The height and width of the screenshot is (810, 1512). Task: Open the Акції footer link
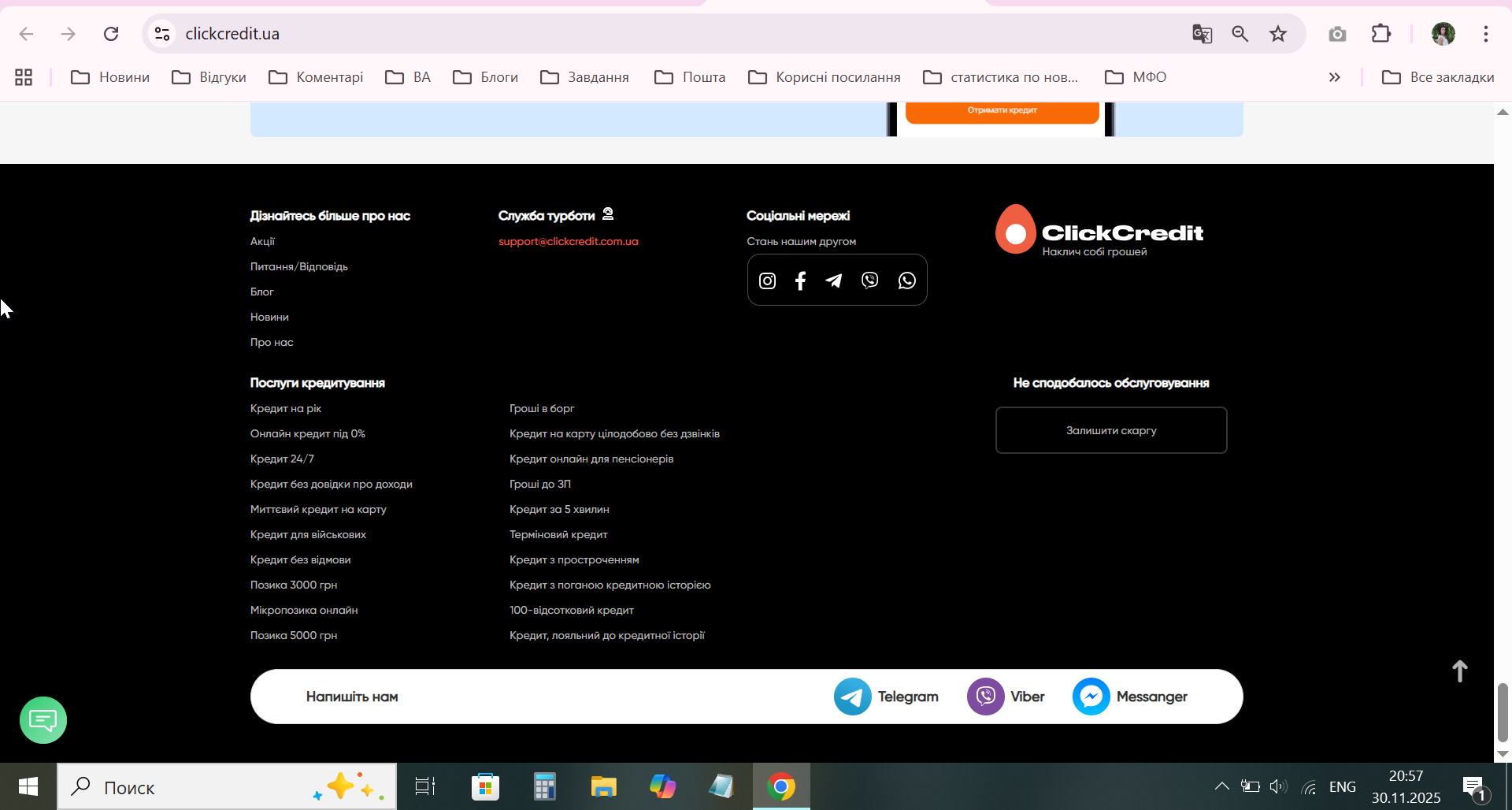tap(262, 241)
